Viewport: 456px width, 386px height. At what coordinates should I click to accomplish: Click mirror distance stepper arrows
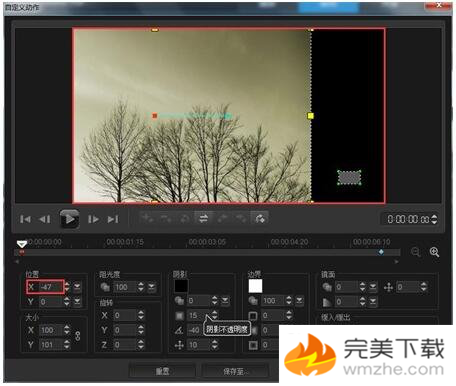424,287
